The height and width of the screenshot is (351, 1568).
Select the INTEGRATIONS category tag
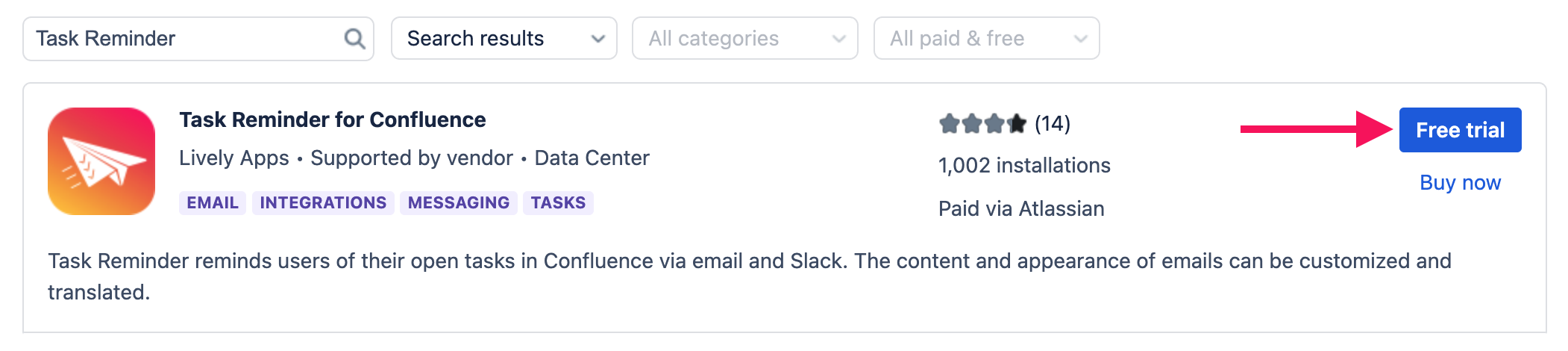pyautogui.click(x=323, y=203)
